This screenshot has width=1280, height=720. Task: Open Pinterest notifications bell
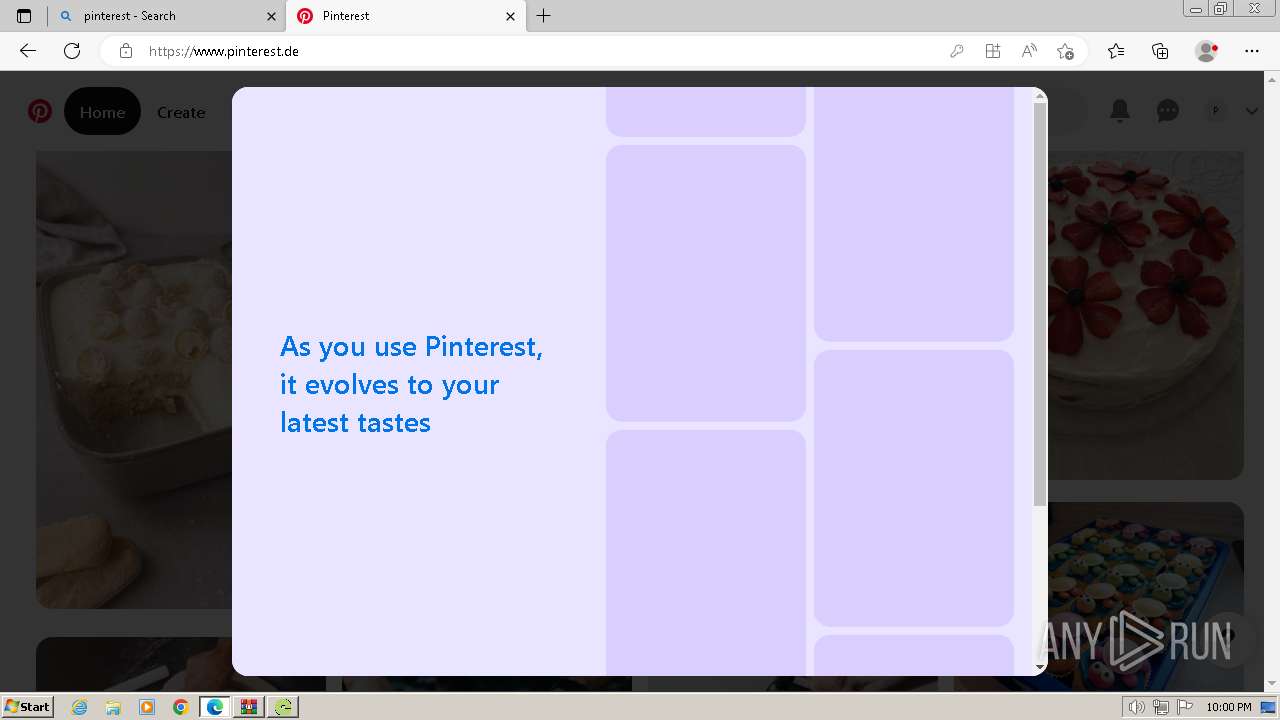[1120, 111]
